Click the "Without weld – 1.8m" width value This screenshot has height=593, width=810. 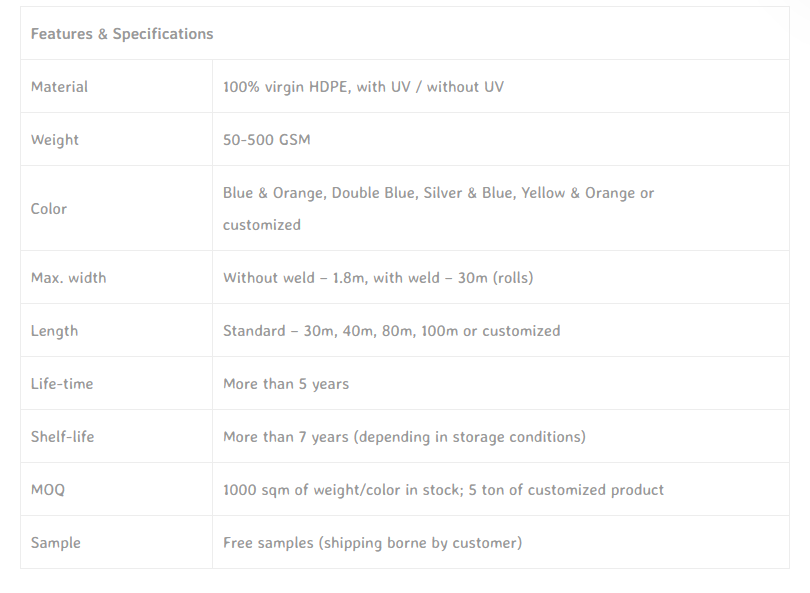click(x=294, y=278)
